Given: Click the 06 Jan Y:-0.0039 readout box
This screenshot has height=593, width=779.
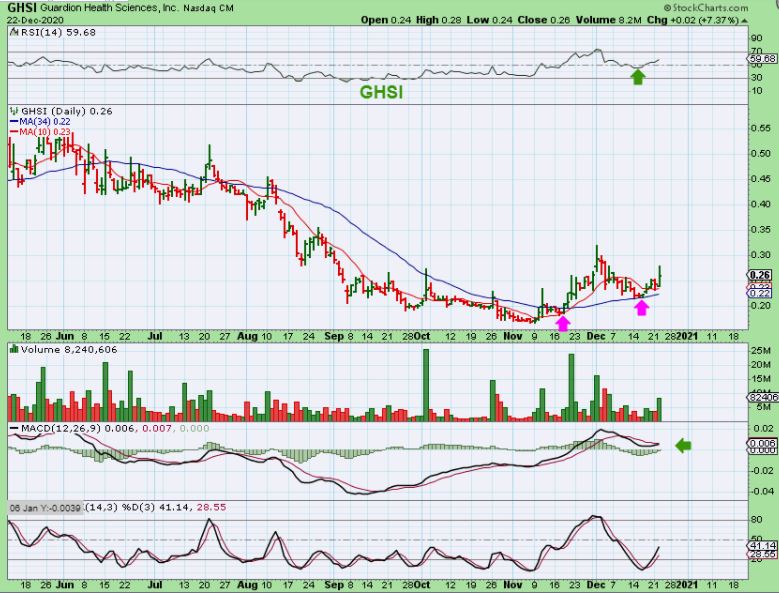Looking at the screenshot, I should tap(46, 508).
